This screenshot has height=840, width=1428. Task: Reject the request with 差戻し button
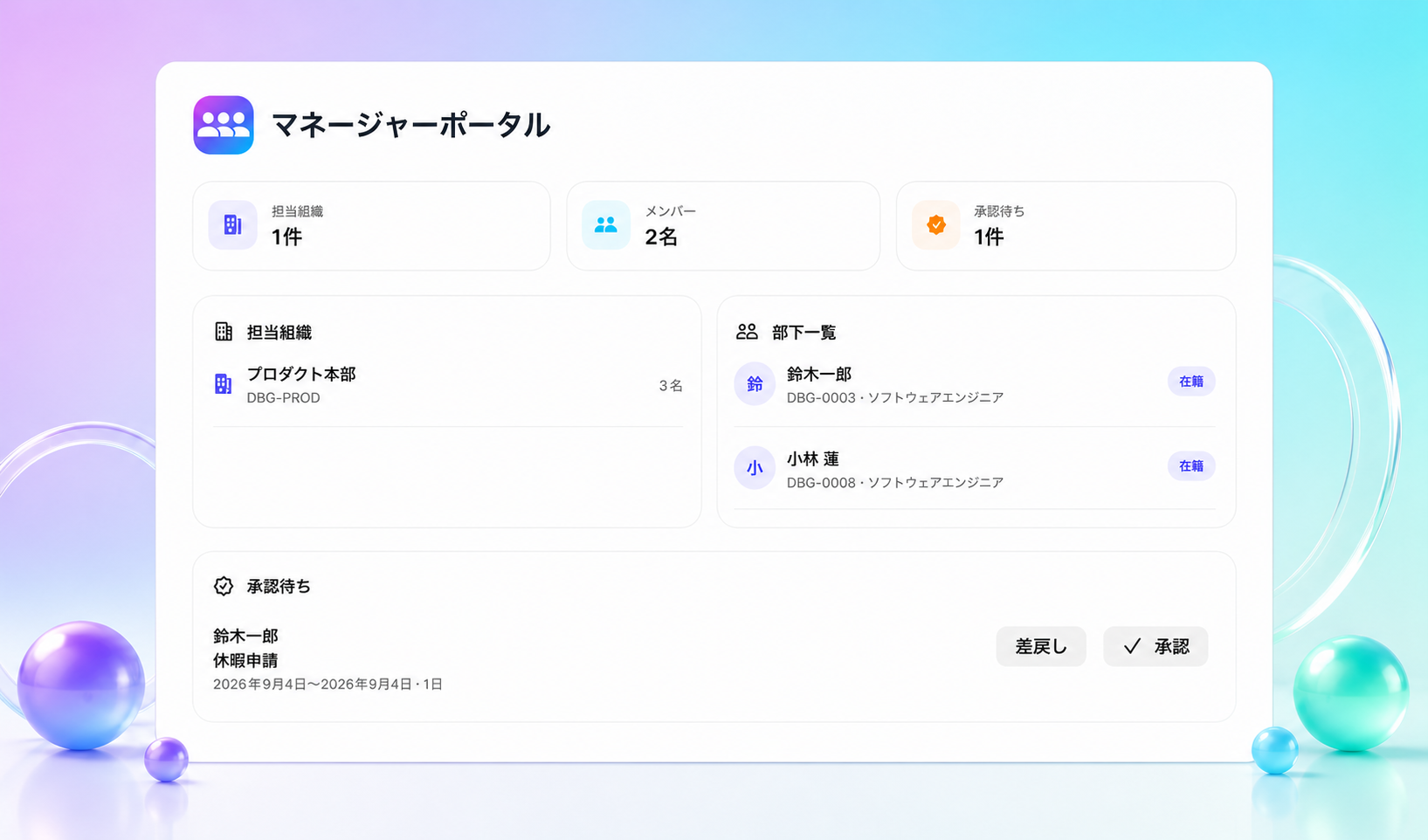[x=1041, y=646]
